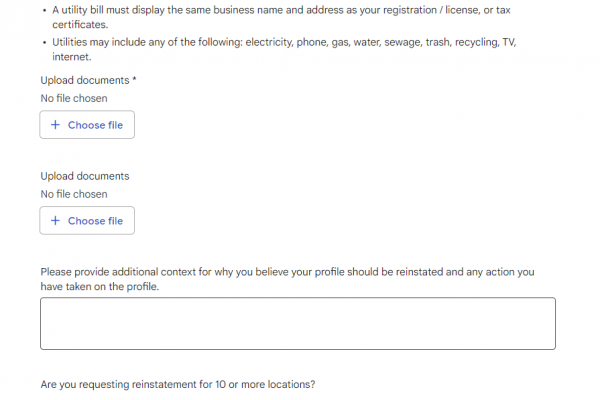Click the 'certificates.' text in first bullet

tap(80, 24)
